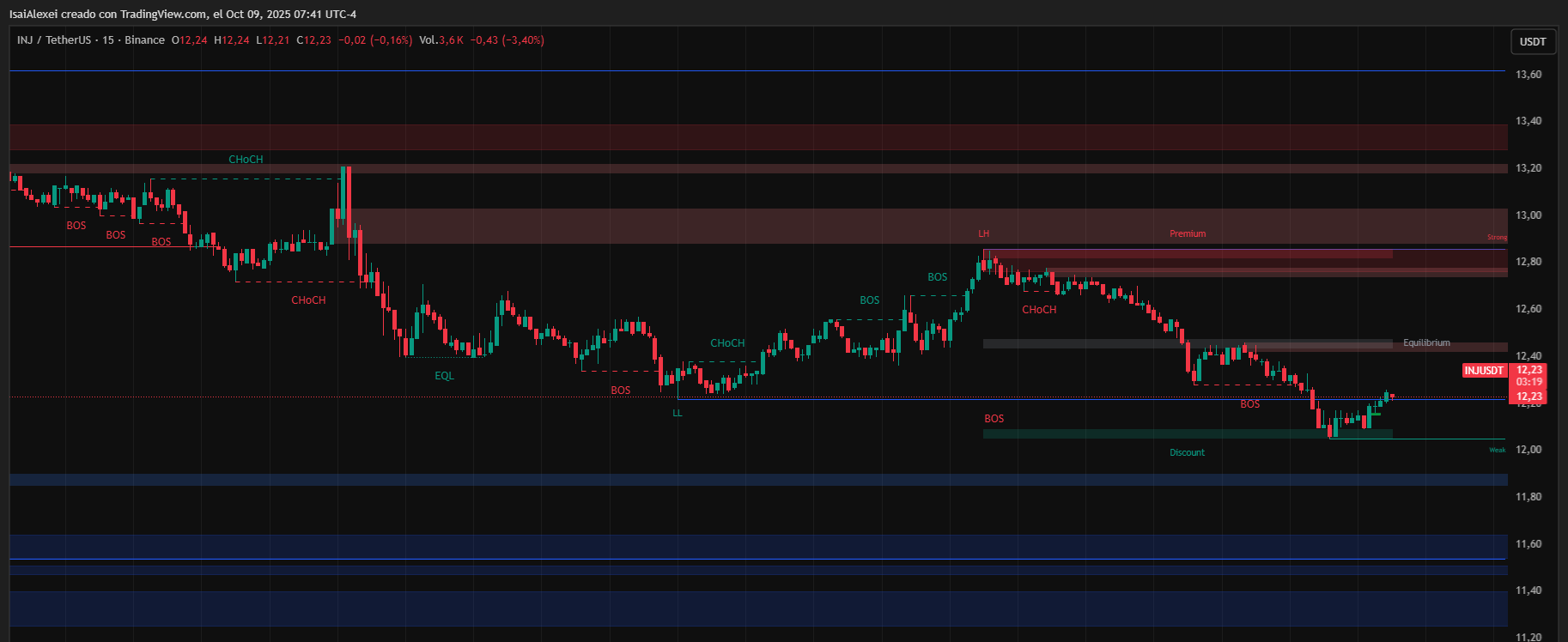Click the 11,40 price axis label

click(x=1528, y=591)
